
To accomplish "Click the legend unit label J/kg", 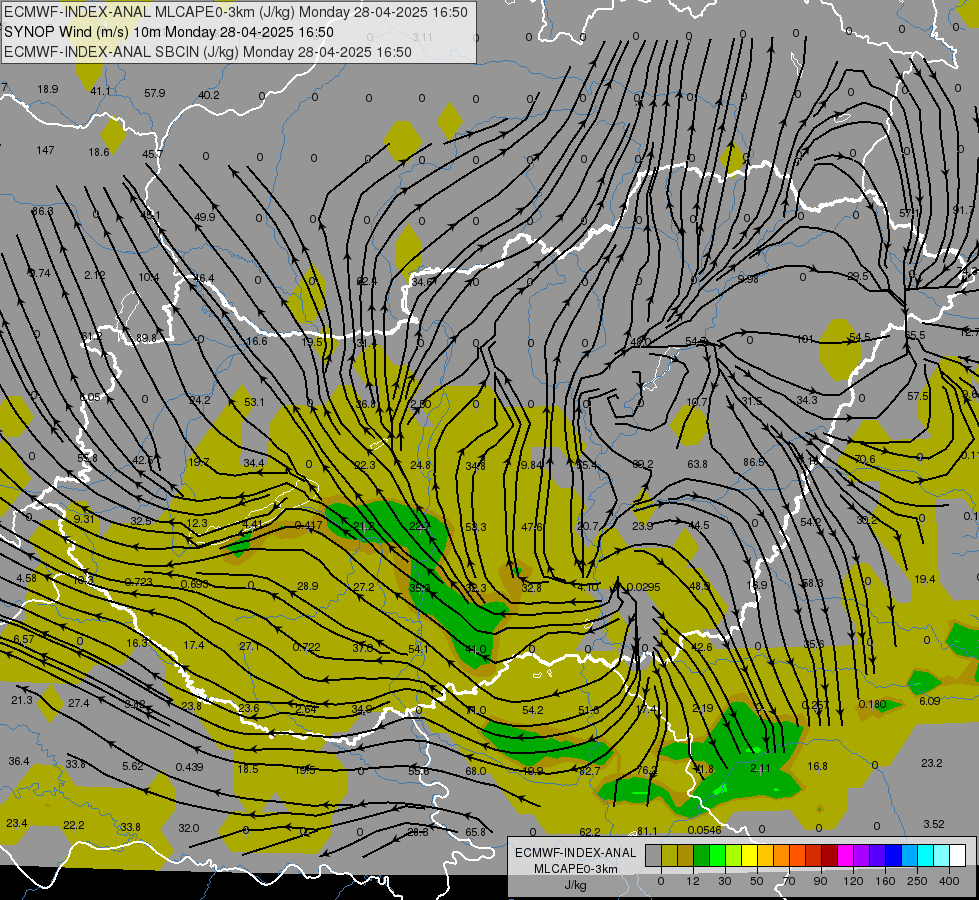I will (576, 885).
